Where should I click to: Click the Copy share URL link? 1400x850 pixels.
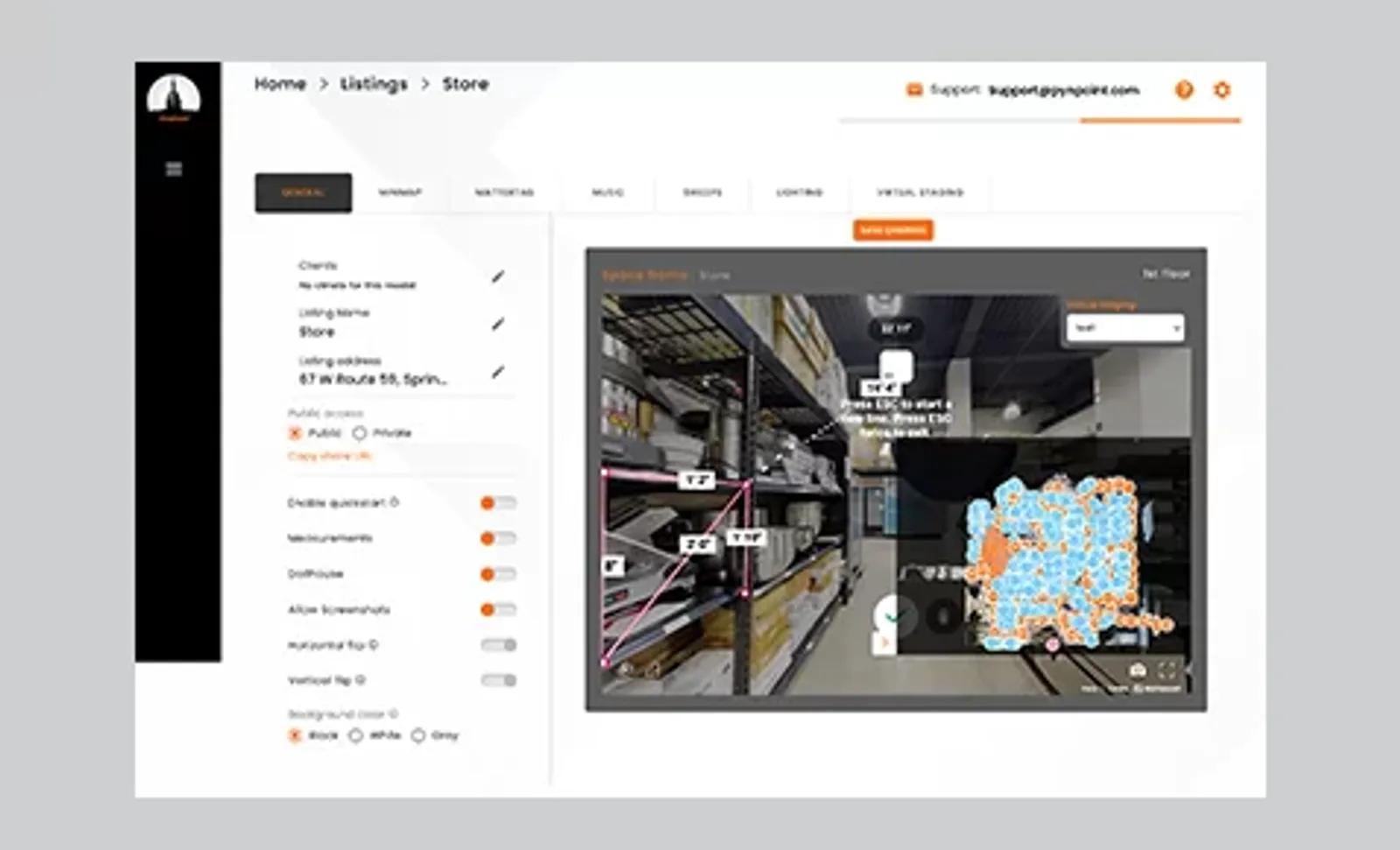pyautogui.click(x=330, y=456)
